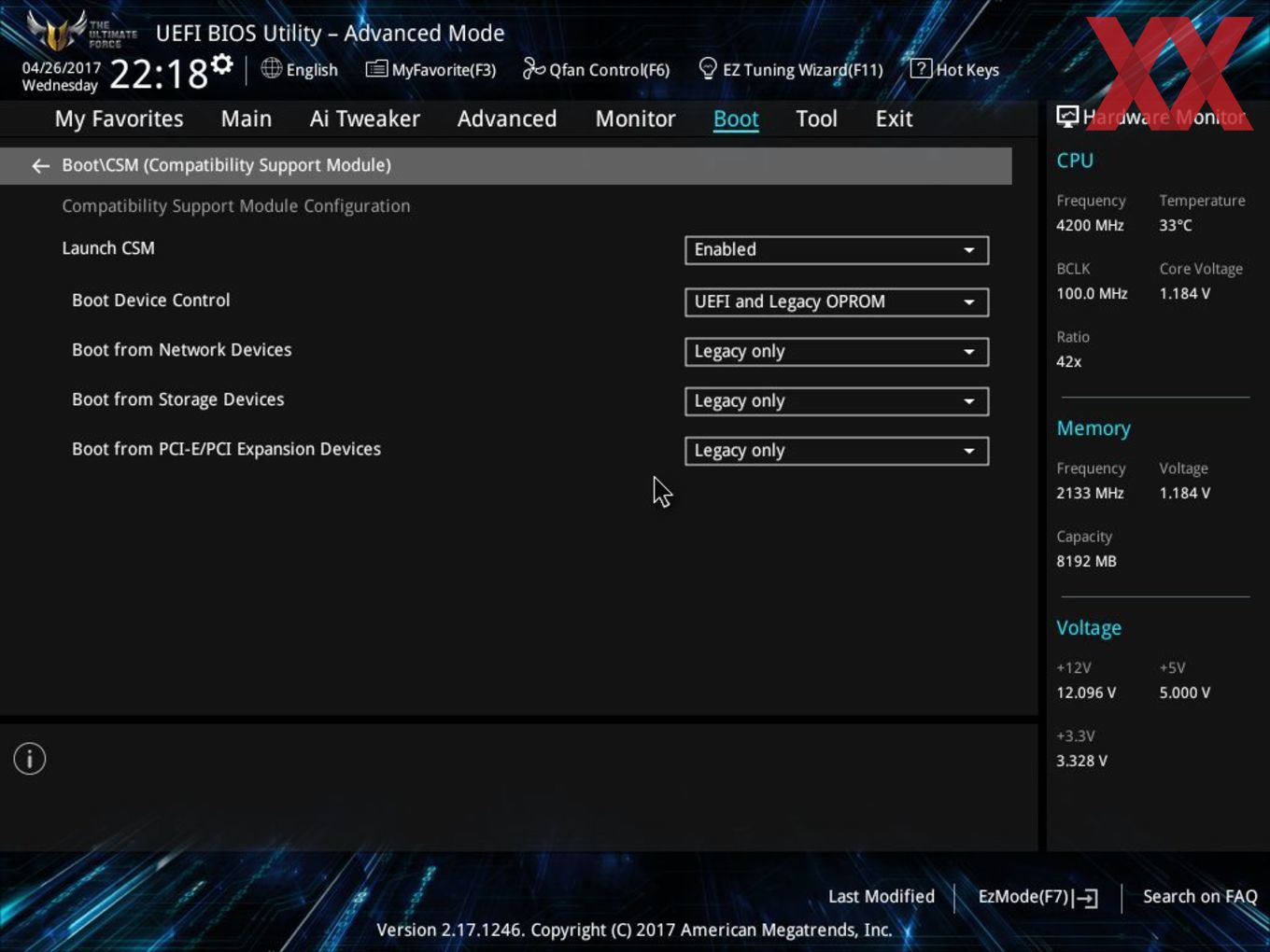The image size is (1270, 952).
Task: Click the Version 2.17.1246 copyright text
Action: click(x=634, y=930)
